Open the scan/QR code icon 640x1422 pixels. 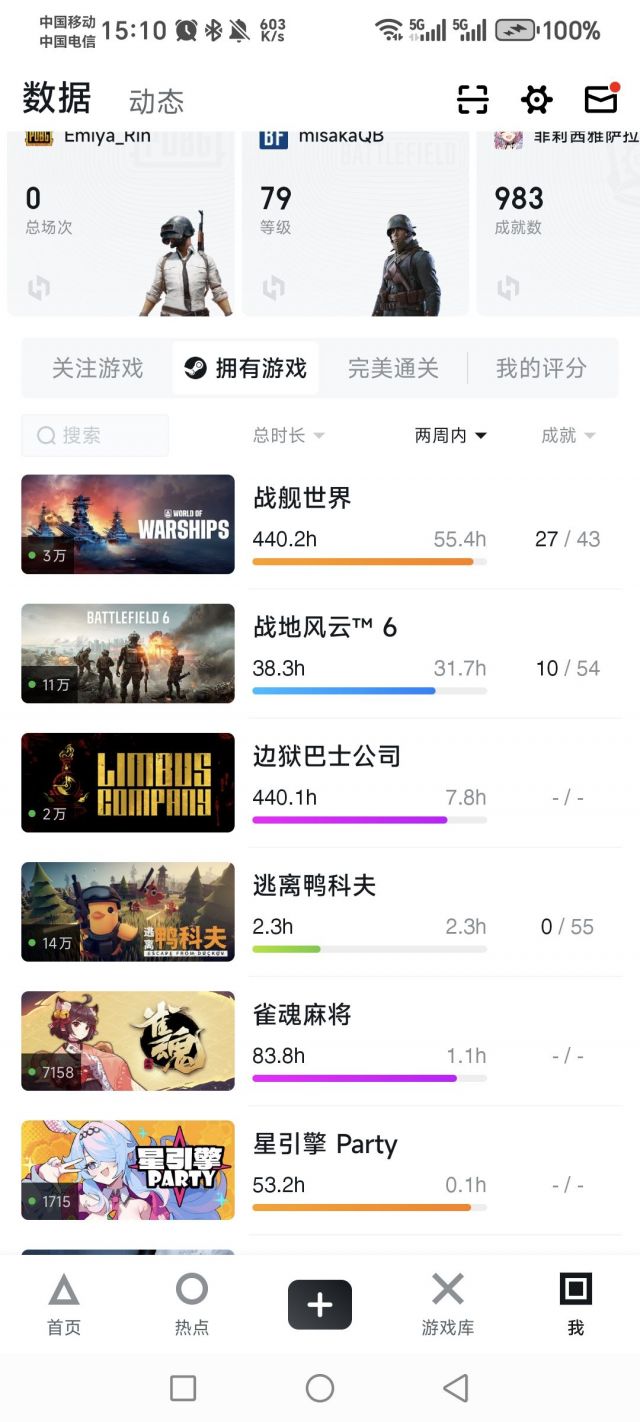pos(472,100)
